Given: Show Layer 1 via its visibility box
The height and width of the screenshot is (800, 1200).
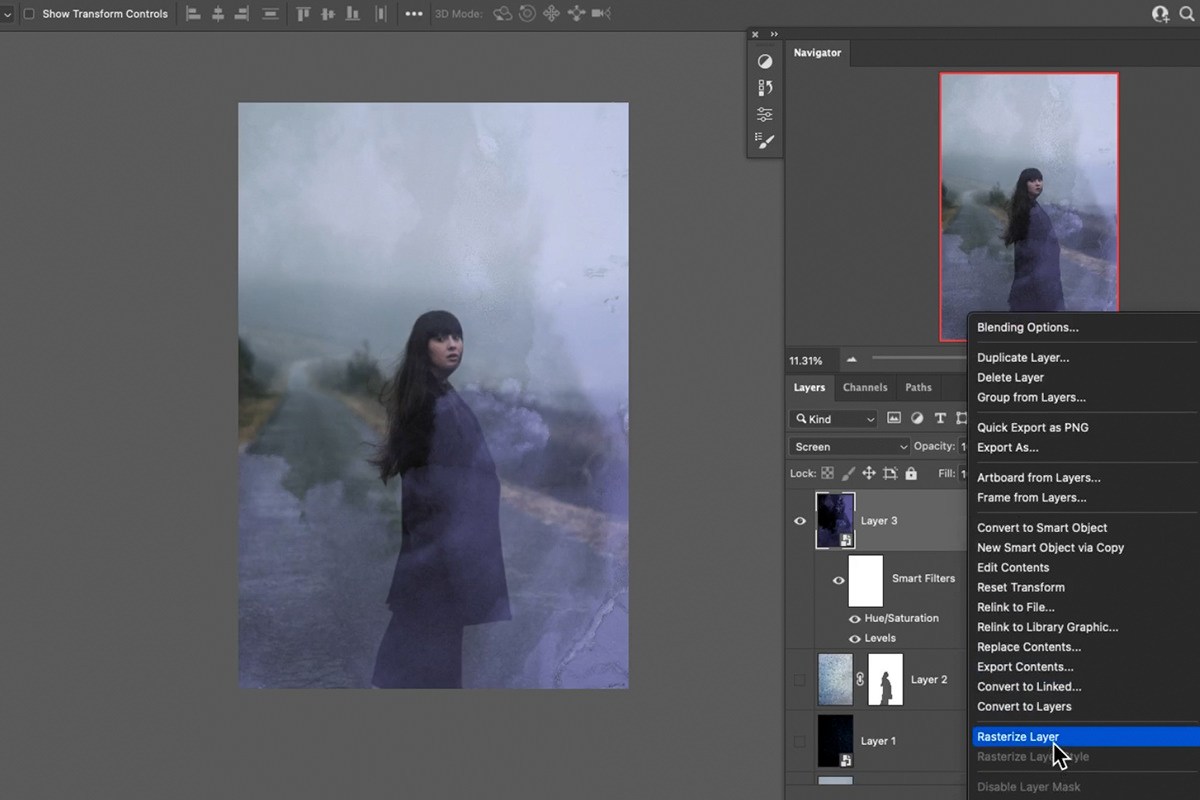Looking at the screenshot, I should pyautogui.click(x=800, y=742).
